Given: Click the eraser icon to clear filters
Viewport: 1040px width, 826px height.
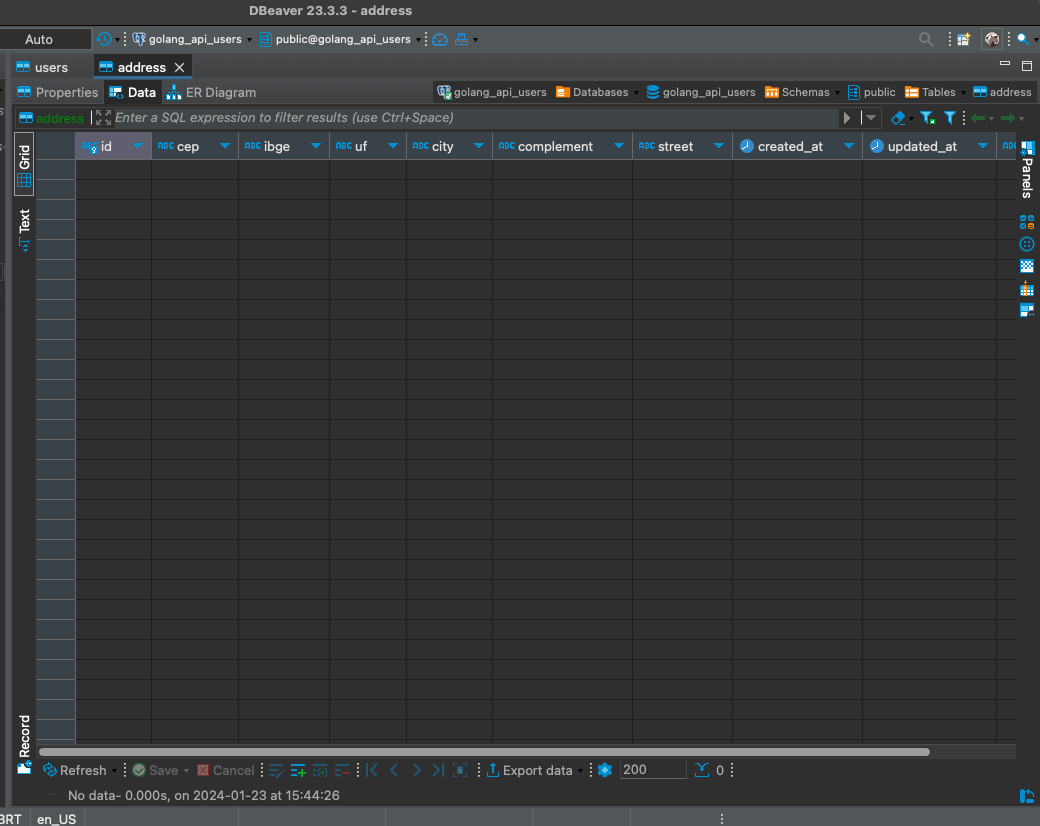Looking at the screenshot, I should (x=898, y=118).
